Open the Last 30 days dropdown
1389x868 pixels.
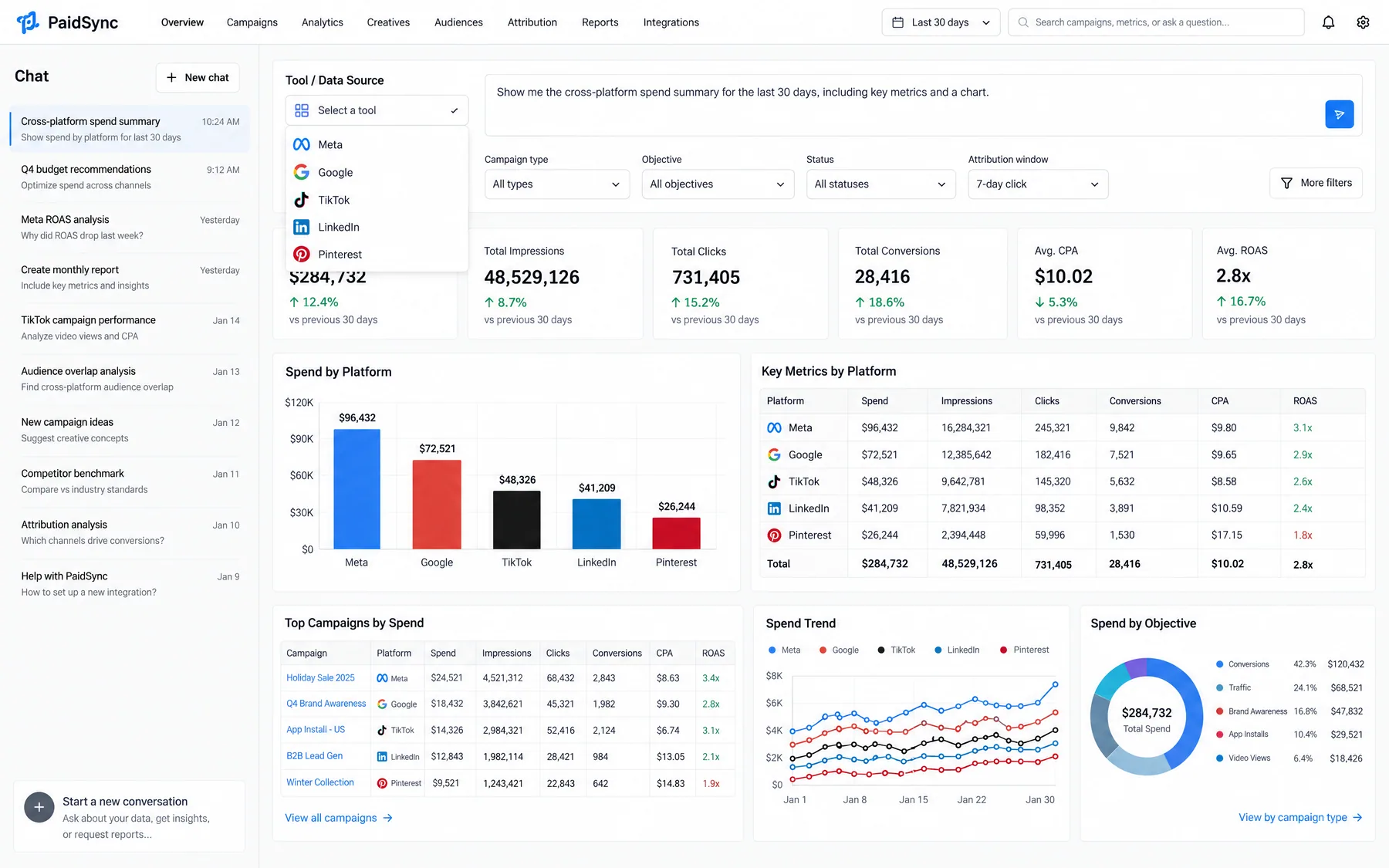pyautogui.click(x=941, y=22)
